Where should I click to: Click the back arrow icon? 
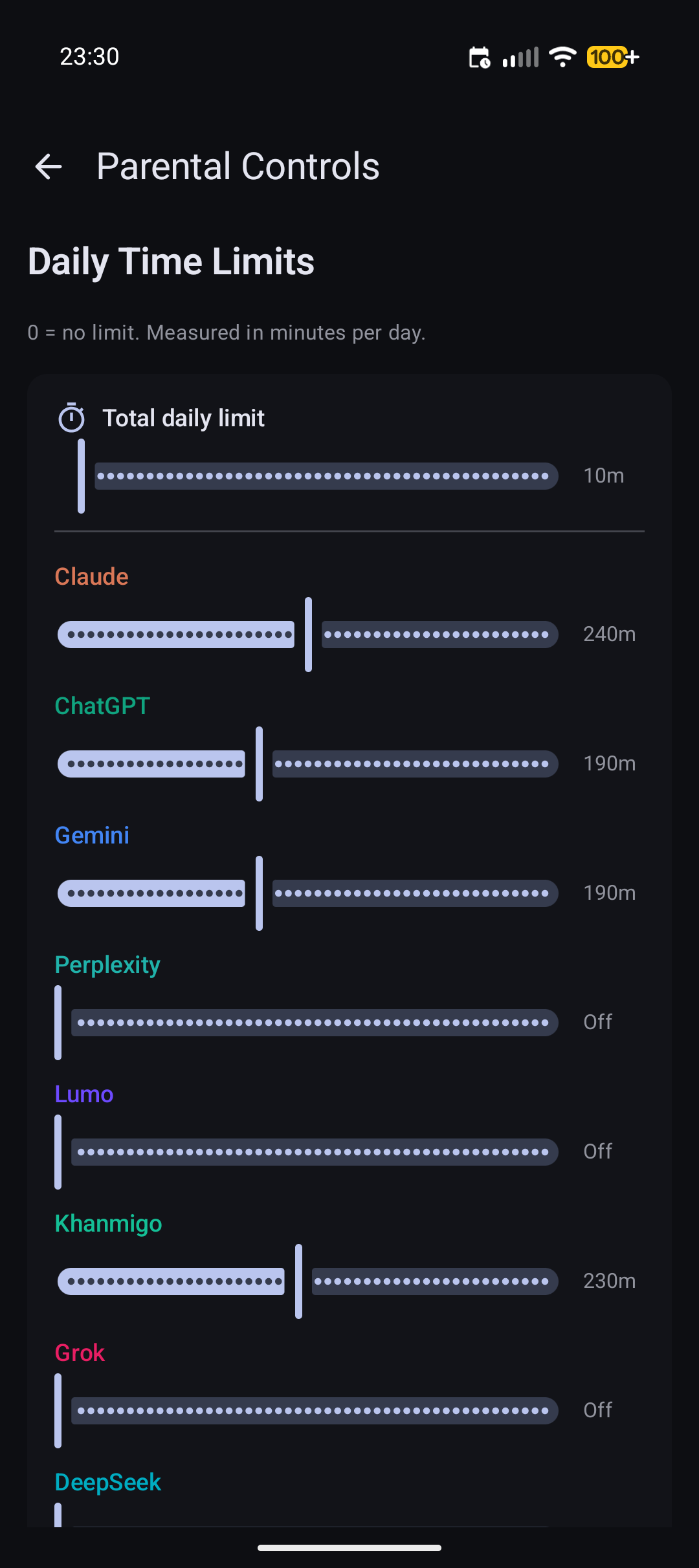click(x=49, y=166)
